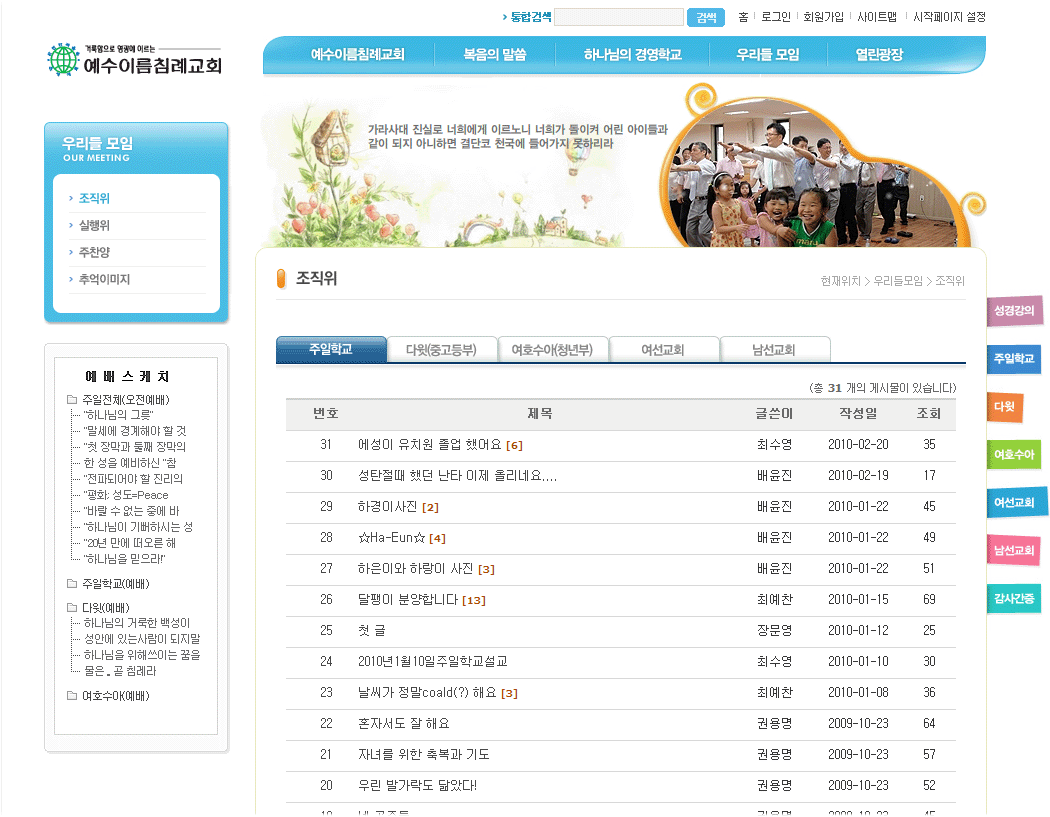The width and height of the screenshot is (1050, 817).
Task: Open the 주일전체(오전예배) folder icon
Action: click(x=72, y=400)
